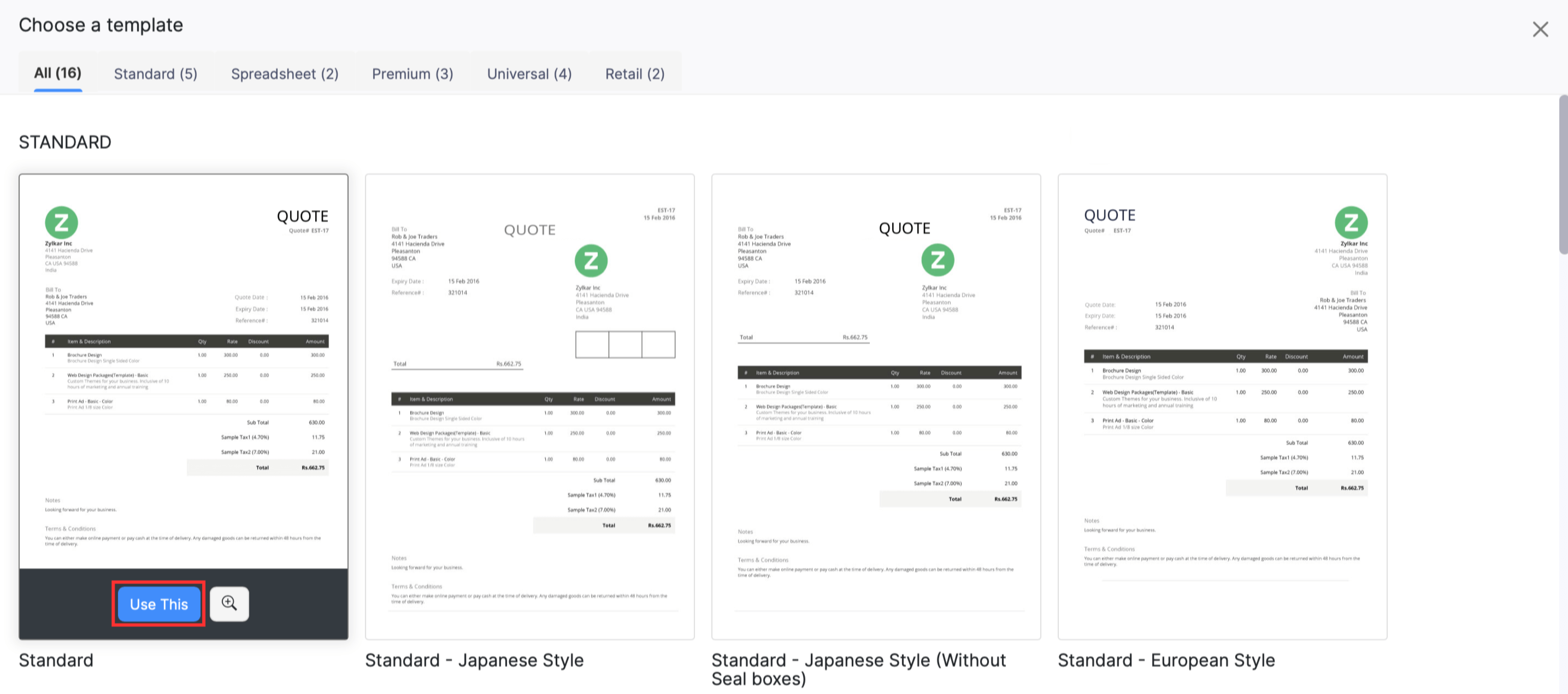1568x694 pixels.
Task: Click the Standard - European Style label
Action: pyautogui.click(x=1166, y=660)
